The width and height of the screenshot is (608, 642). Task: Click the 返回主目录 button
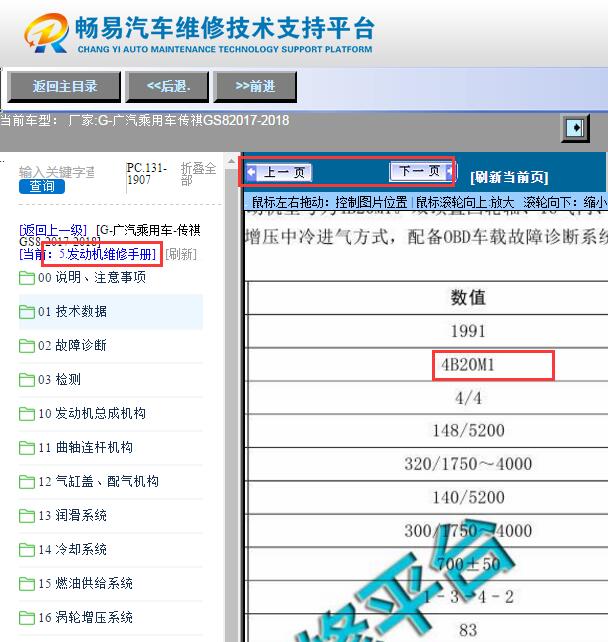[64, 87]
